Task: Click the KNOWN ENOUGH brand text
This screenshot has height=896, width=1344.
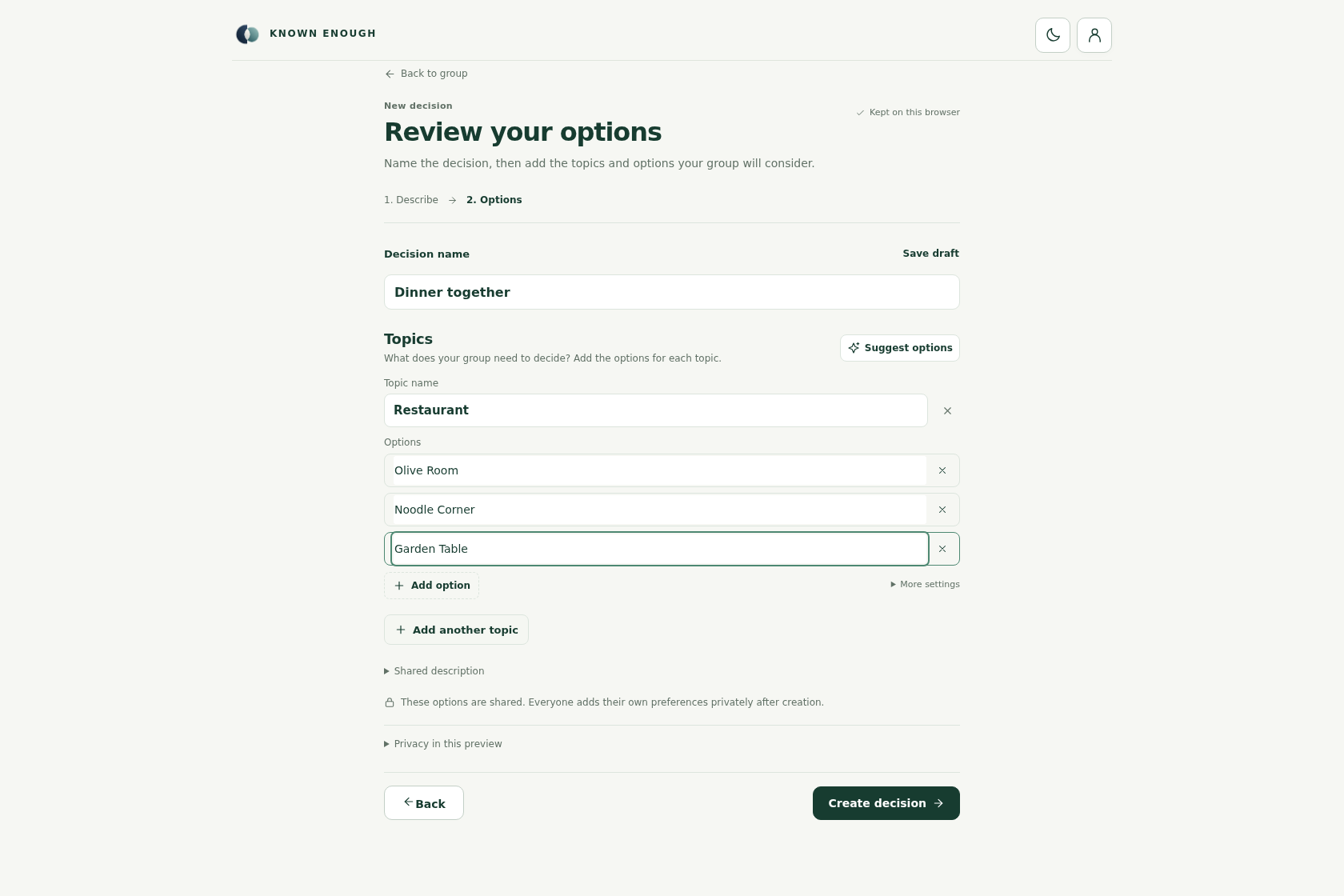Action: 323,34
